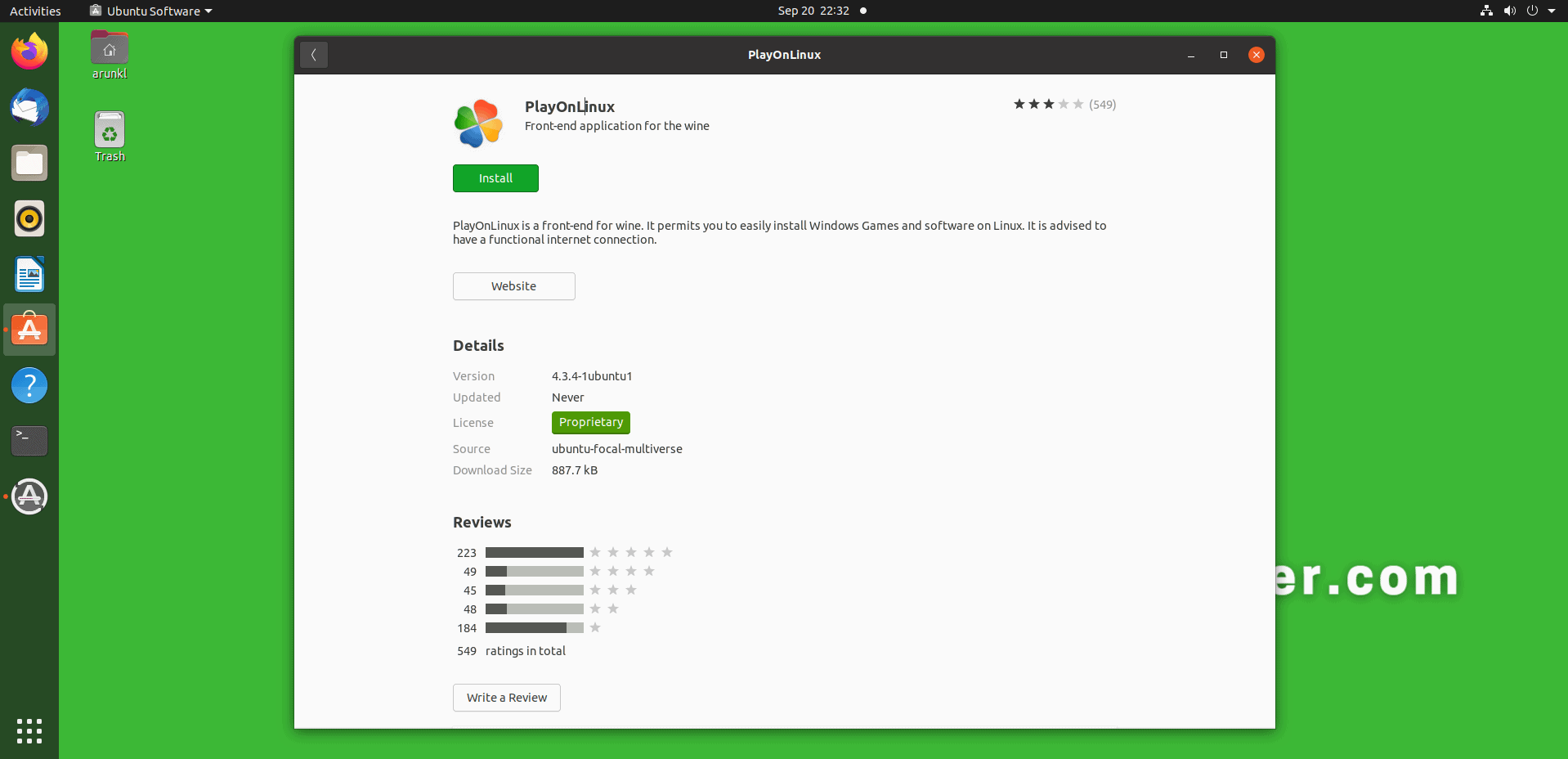Click the PlayOnLinux clover app icon
This screenshot has height=759, width=1568.
pyautogui.click(x=478, y=124)
